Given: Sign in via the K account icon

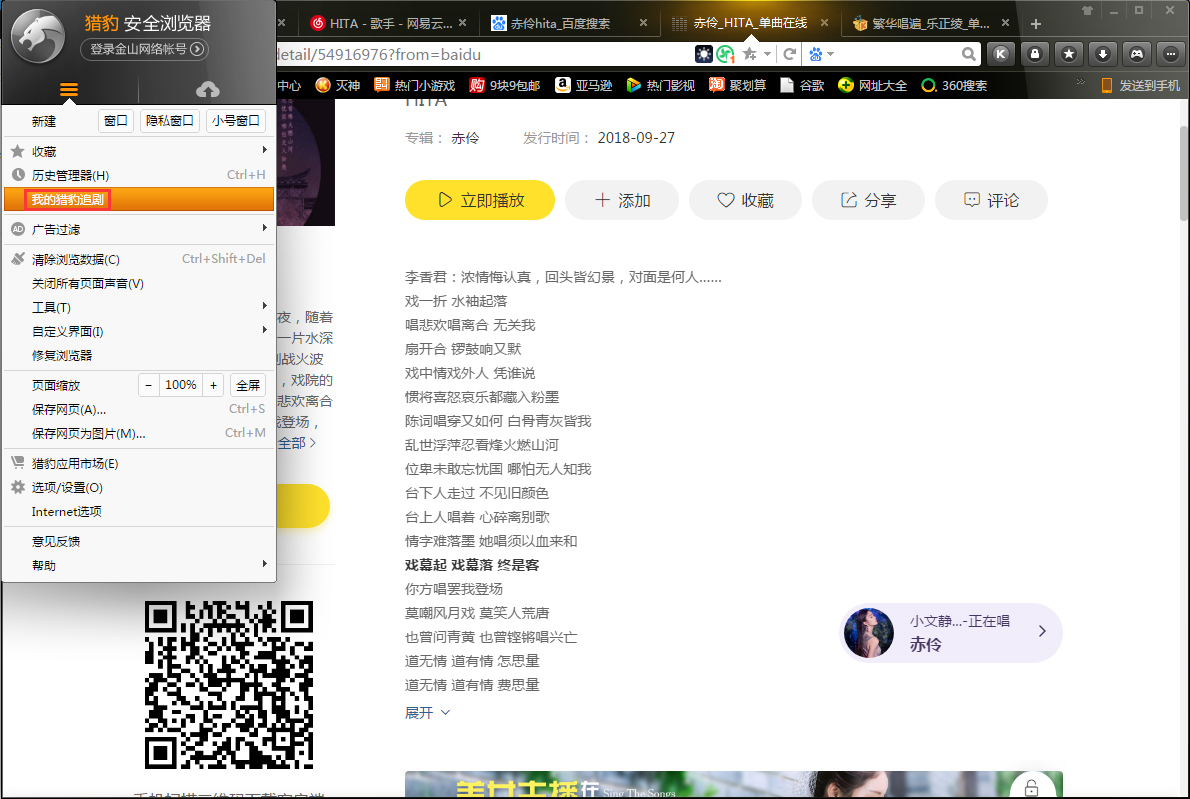Looking at the screenshot, I should (x=1001, y=54).
